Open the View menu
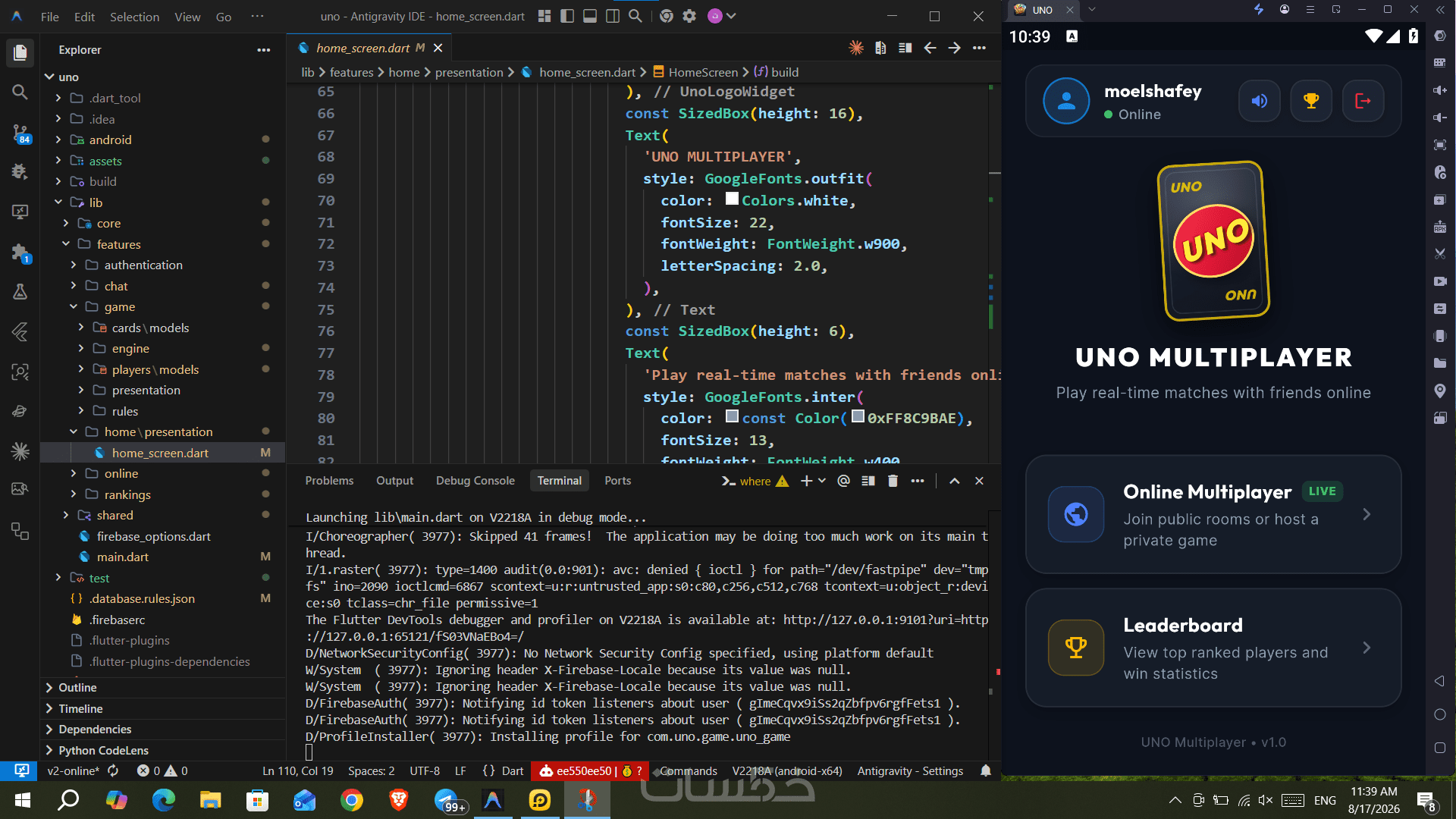The height and width of the screenshot is (819, 1456). (187, 17)
